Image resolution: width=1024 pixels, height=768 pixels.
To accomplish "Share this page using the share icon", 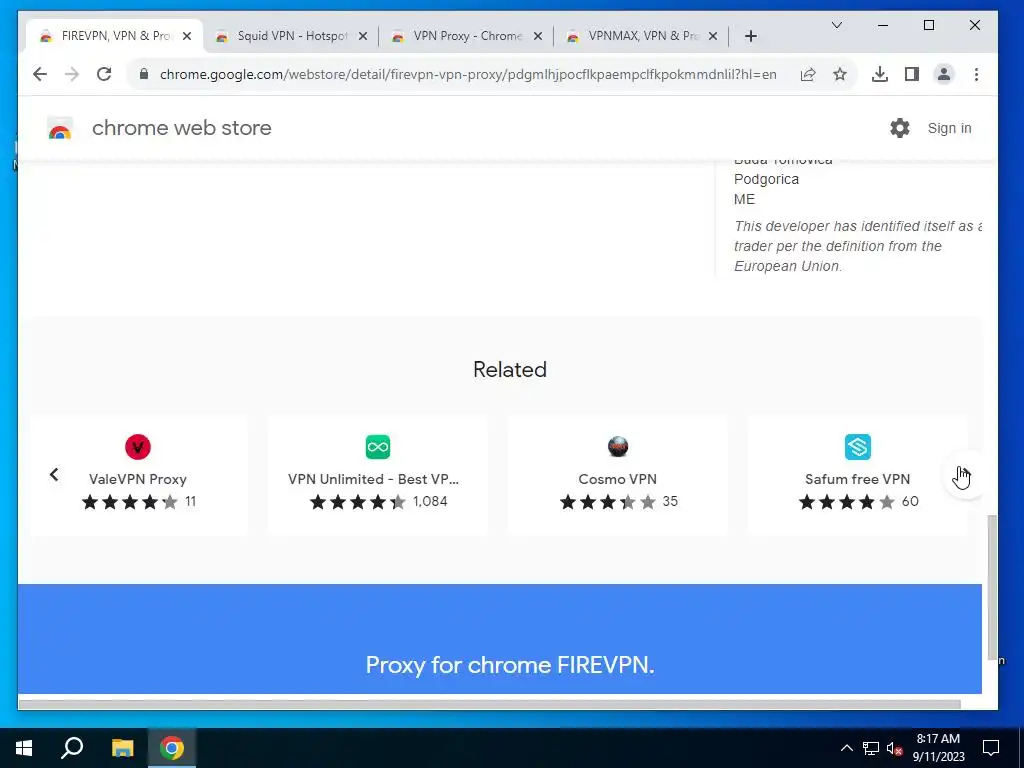I will 808,74.
